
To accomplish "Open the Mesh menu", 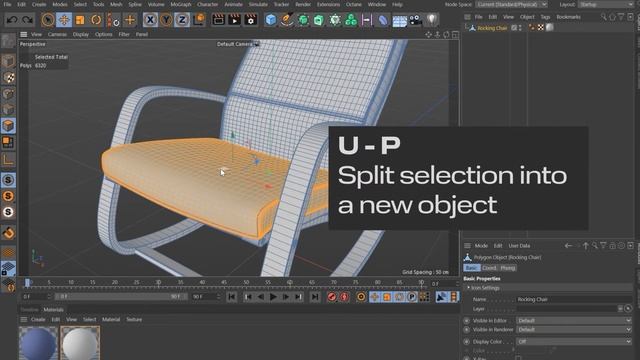I will 116,4.
